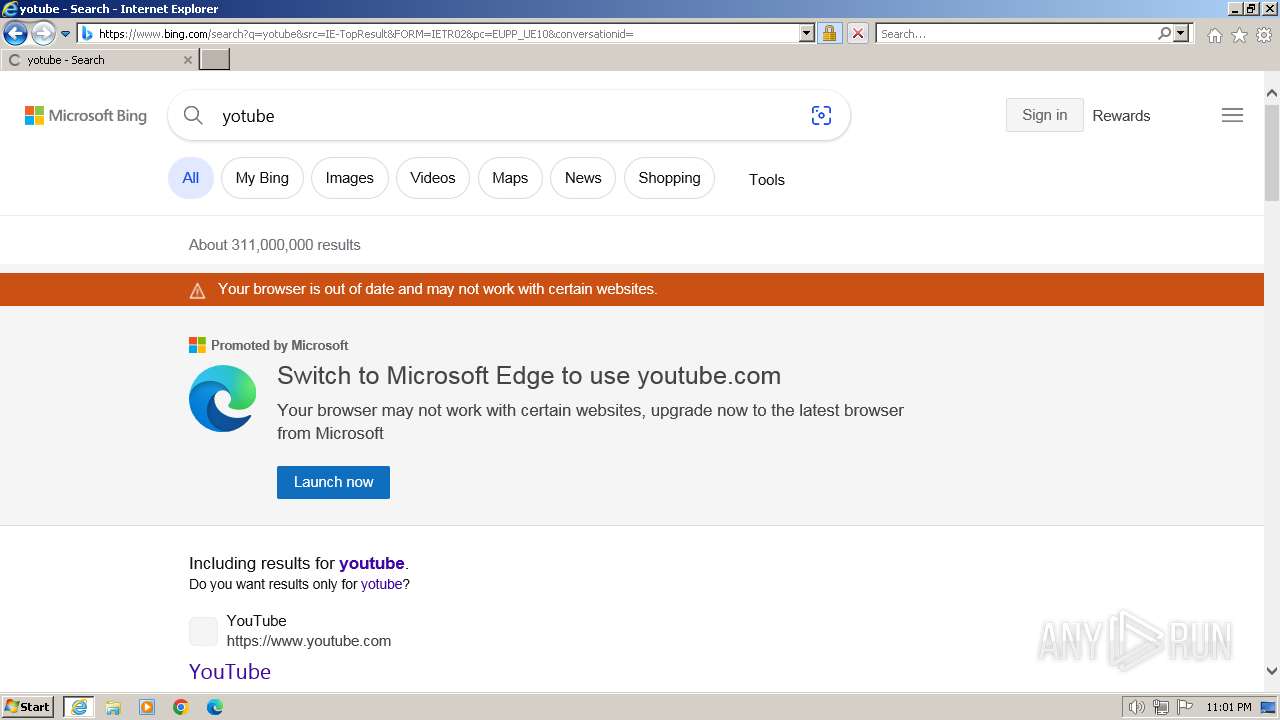Viewport: 1280px width, 720px height.
Task: Switch to Maps results
Action: [510, 178]
